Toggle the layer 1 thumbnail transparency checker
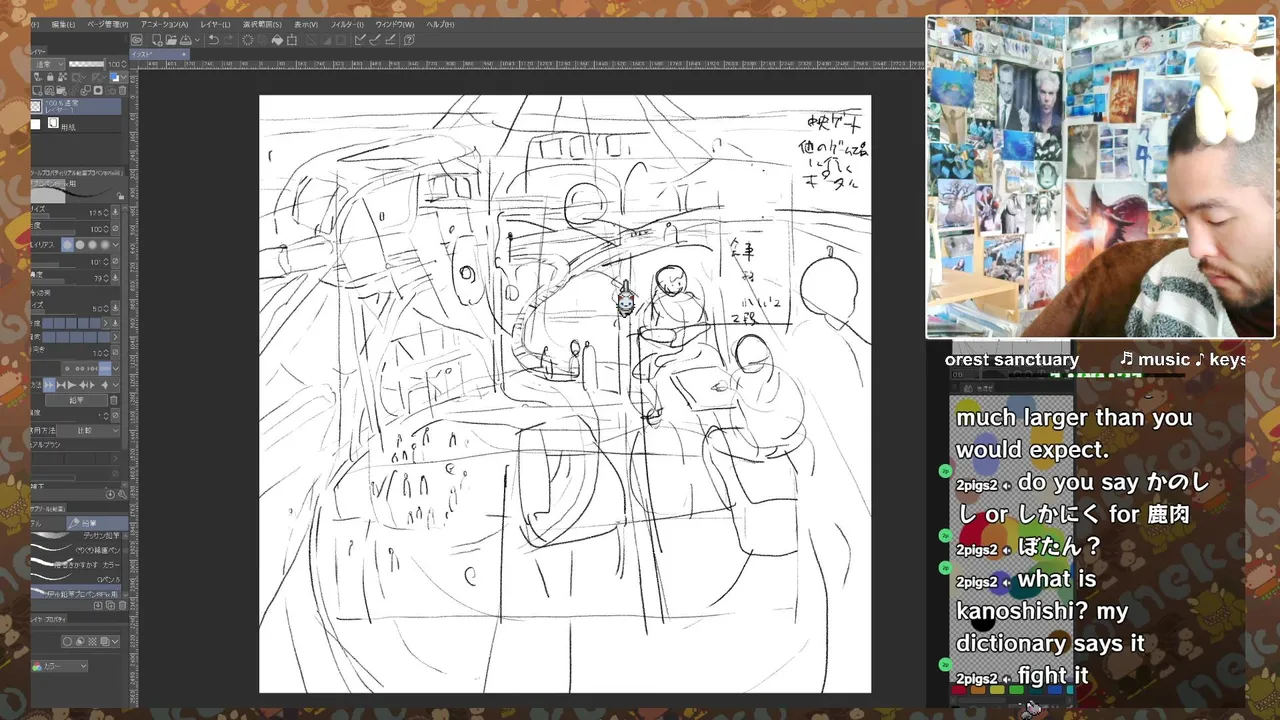Screen dimensions: 1280x720 coord(36,106)
